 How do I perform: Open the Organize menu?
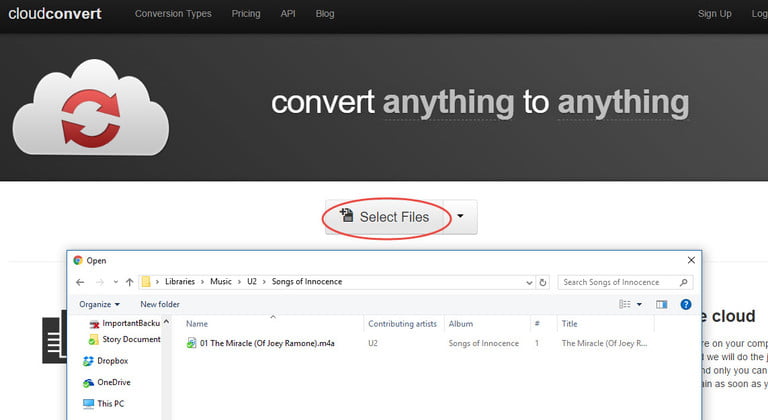(x=99, y=304)
